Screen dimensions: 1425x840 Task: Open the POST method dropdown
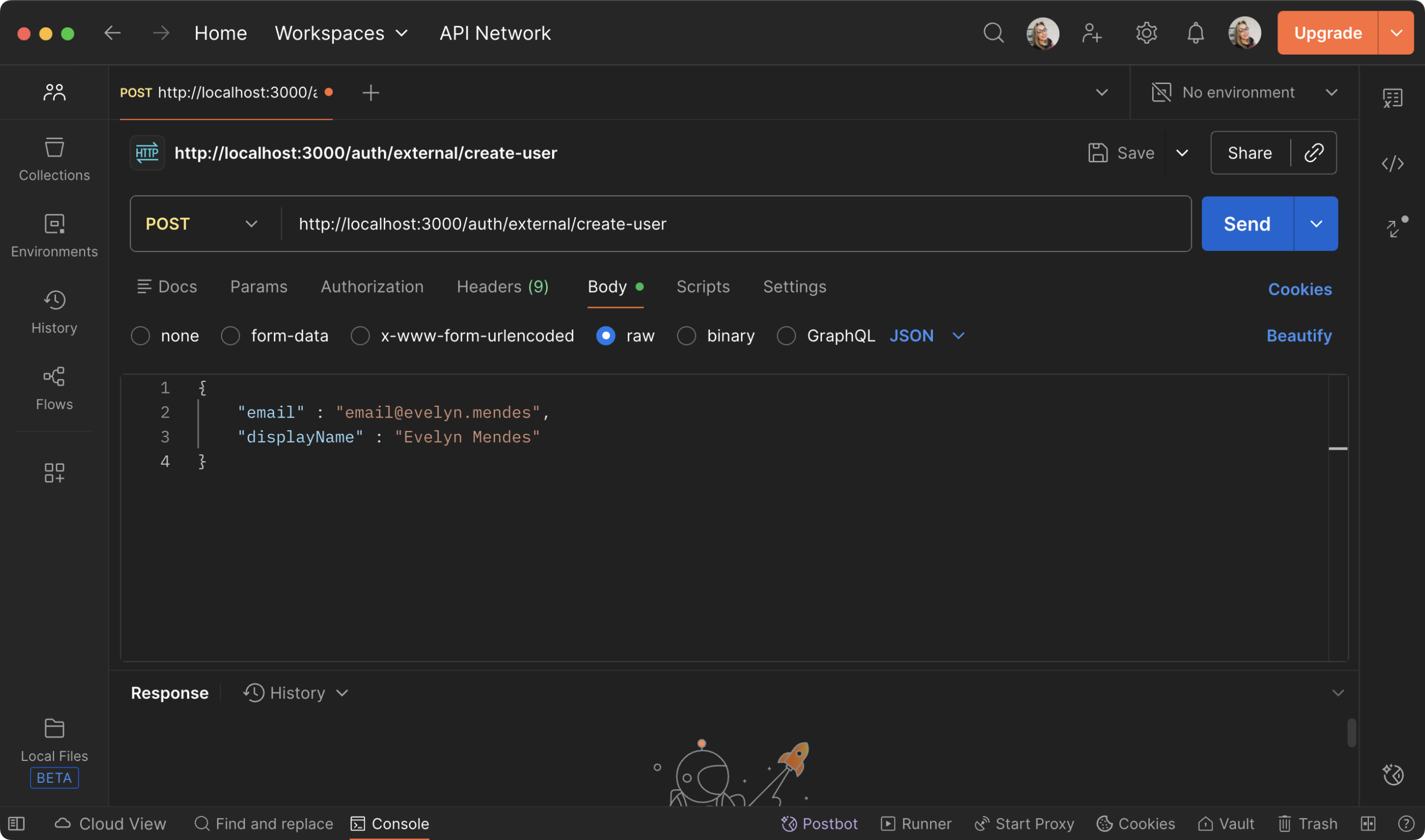click(202, 224)
